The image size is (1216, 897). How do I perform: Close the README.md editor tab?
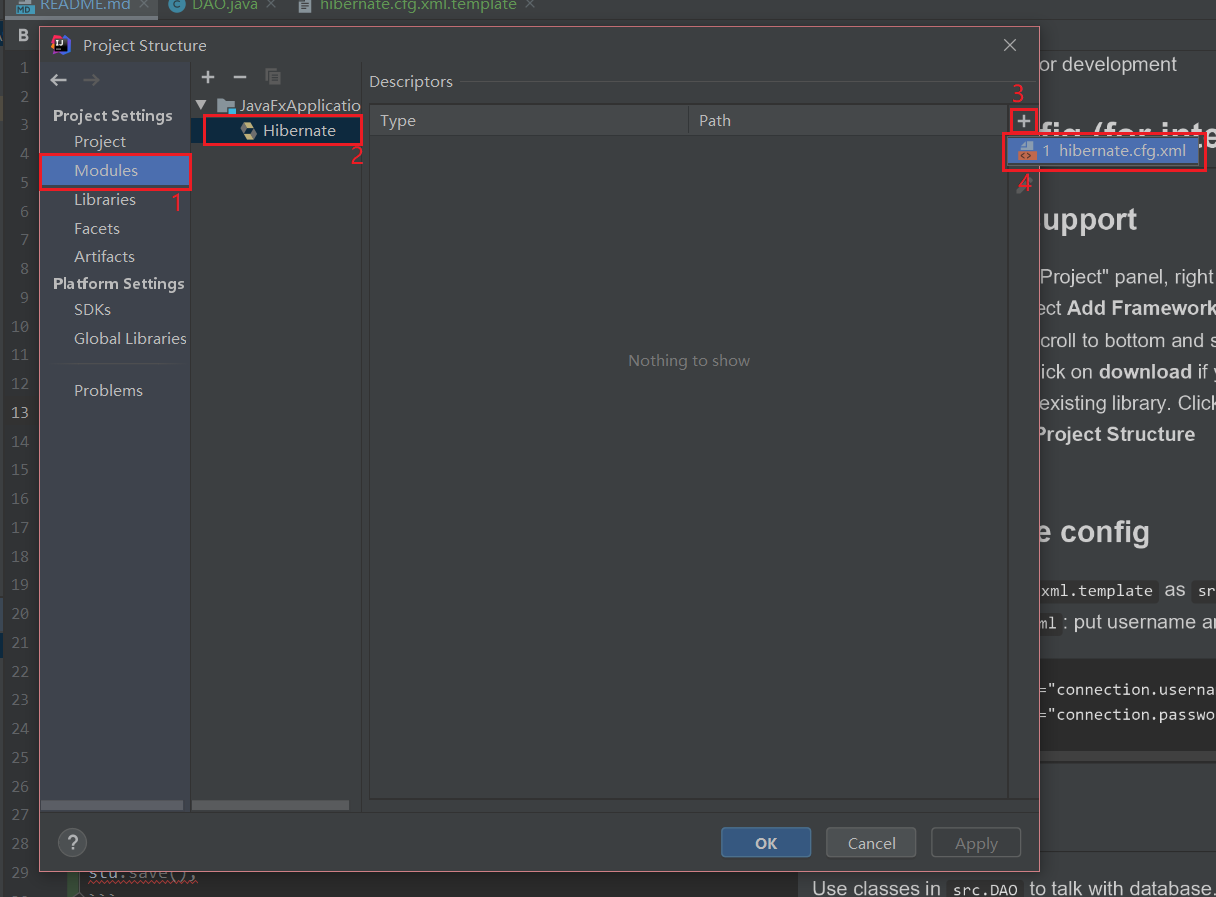tap(144, 5)
